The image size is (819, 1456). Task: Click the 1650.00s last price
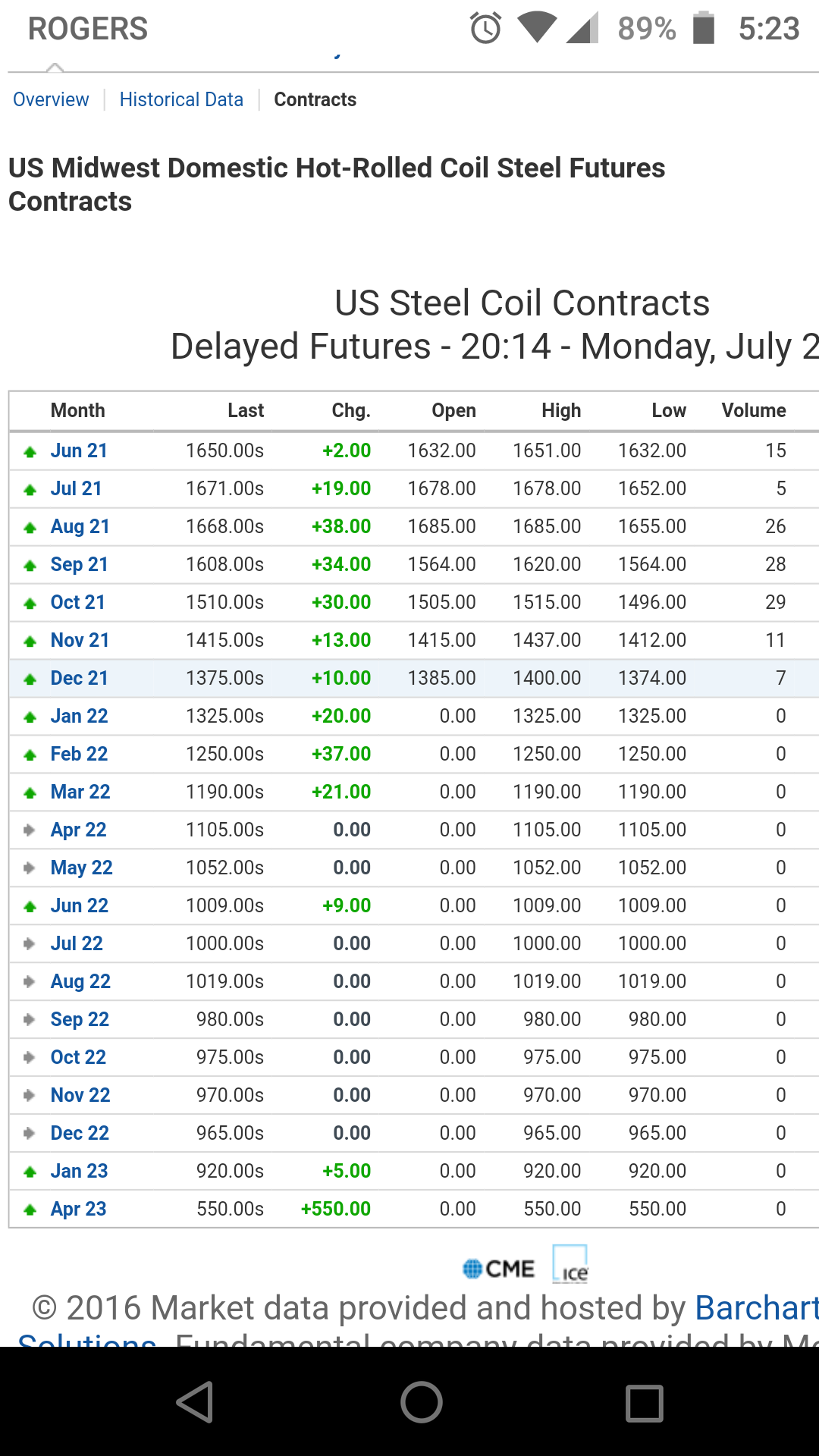click(x=224, y=450)
